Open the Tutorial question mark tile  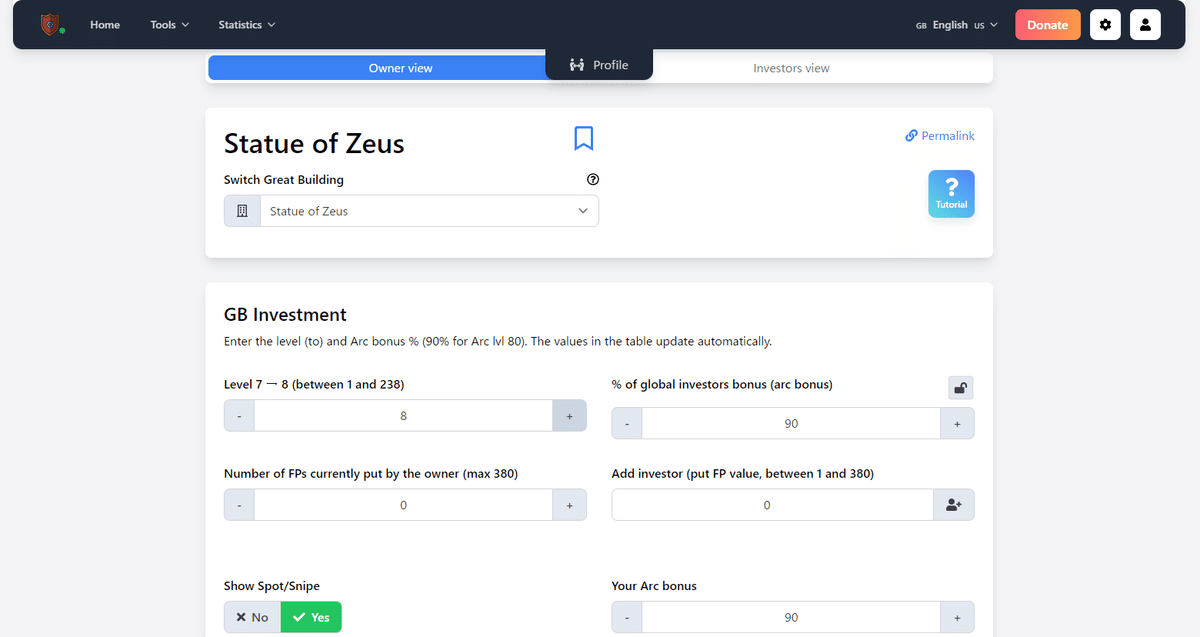(951, 193)
